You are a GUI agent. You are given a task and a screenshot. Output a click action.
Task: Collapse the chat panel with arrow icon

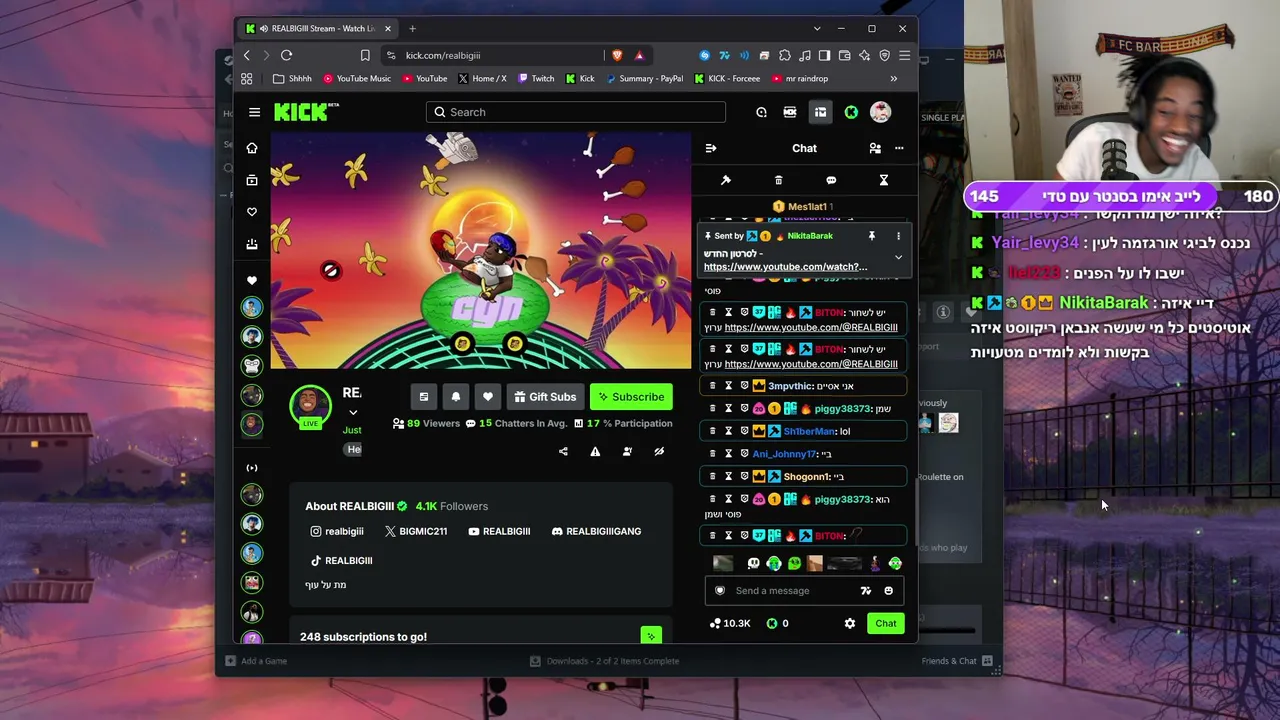coord(711,148)
